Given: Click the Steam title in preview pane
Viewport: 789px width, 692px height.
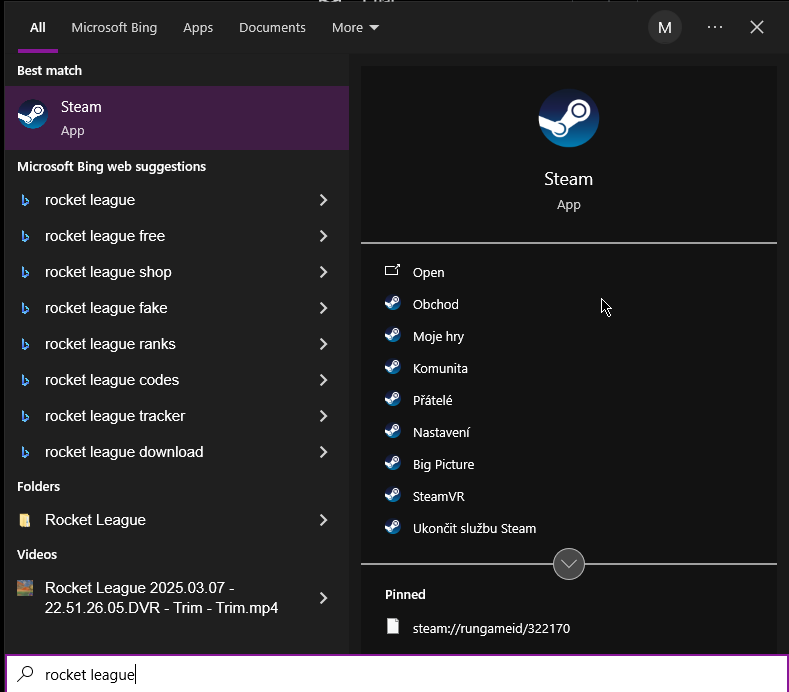Looking at the screenshot, I should 569,179.
